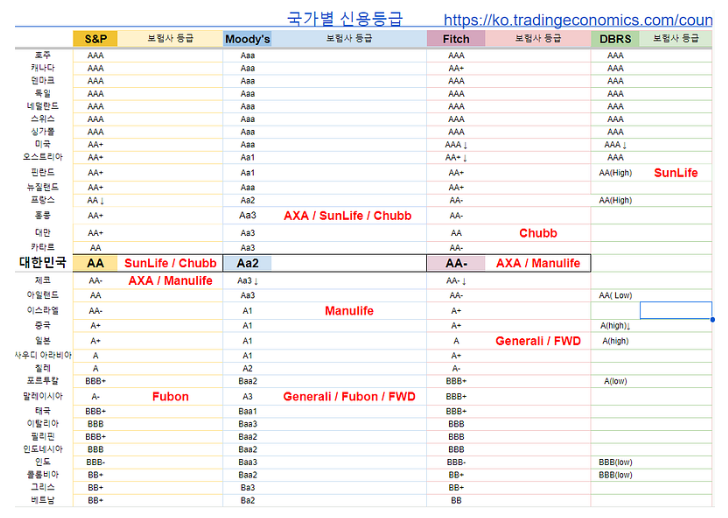728x518 pixels.
Task: Select the red Fubon insurer cell
Action: click(170, 396)
